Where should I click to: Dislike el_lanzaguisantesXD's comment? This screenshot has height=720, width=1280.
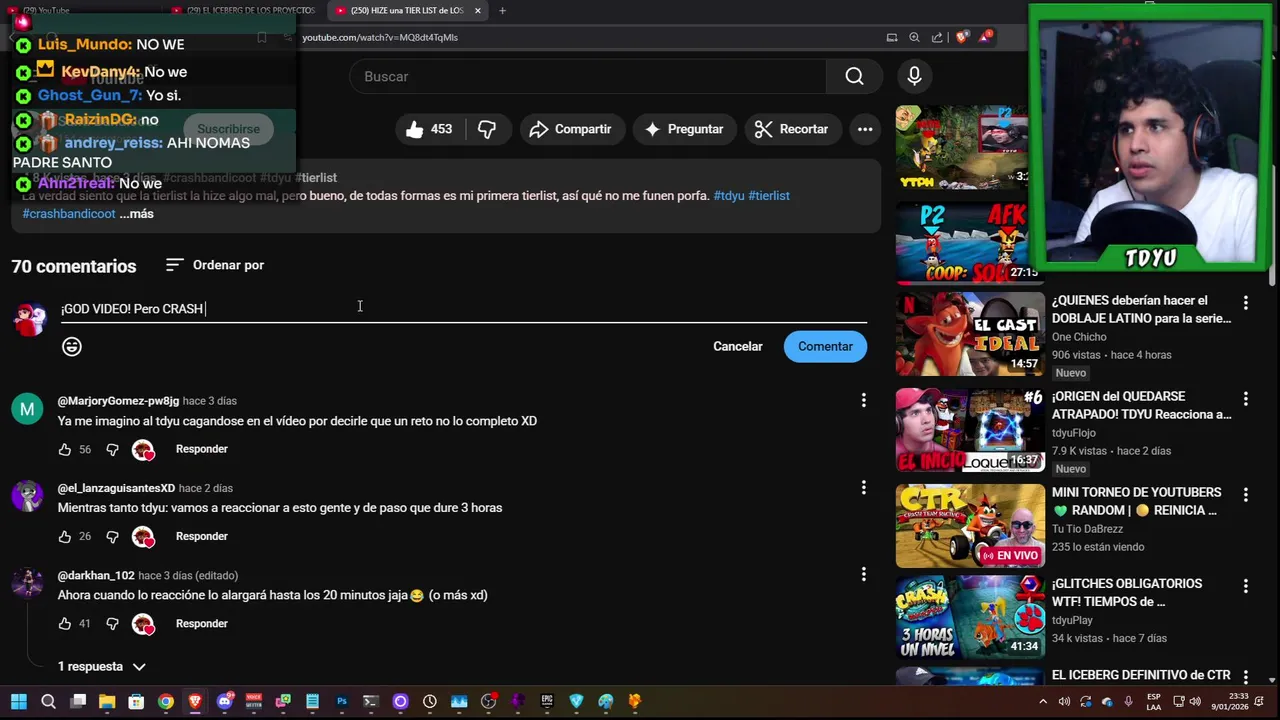(112, 537)
